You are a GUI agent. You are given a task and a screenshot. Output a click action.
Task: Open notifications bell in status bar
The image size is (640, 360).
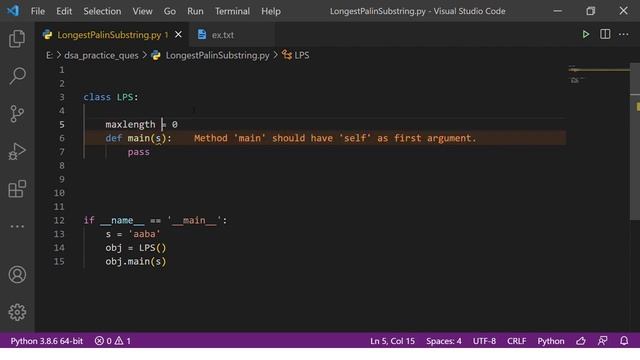pos(624,340)
